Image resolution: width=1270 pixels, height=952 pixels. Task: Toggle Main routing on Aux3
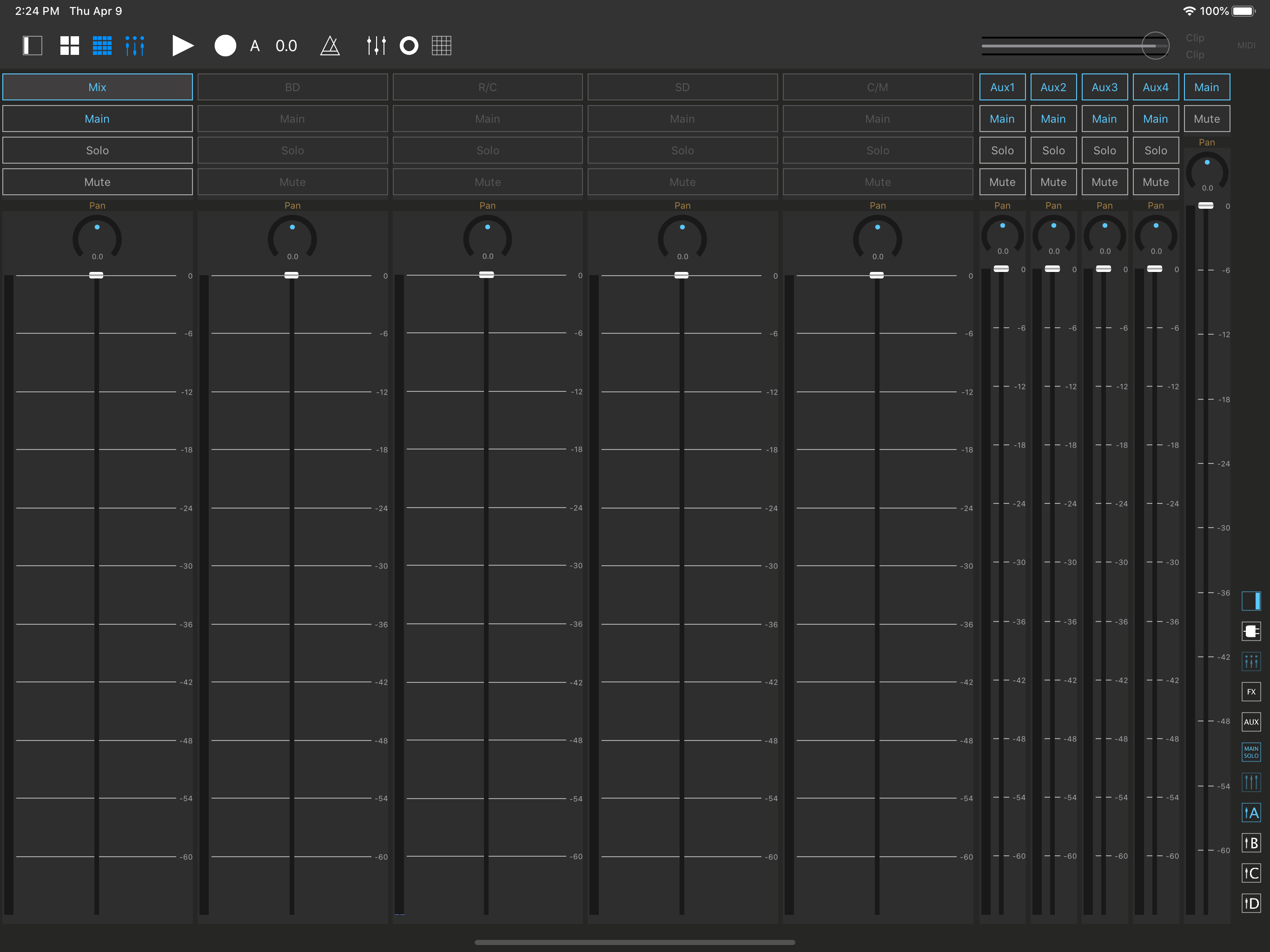1105,119
